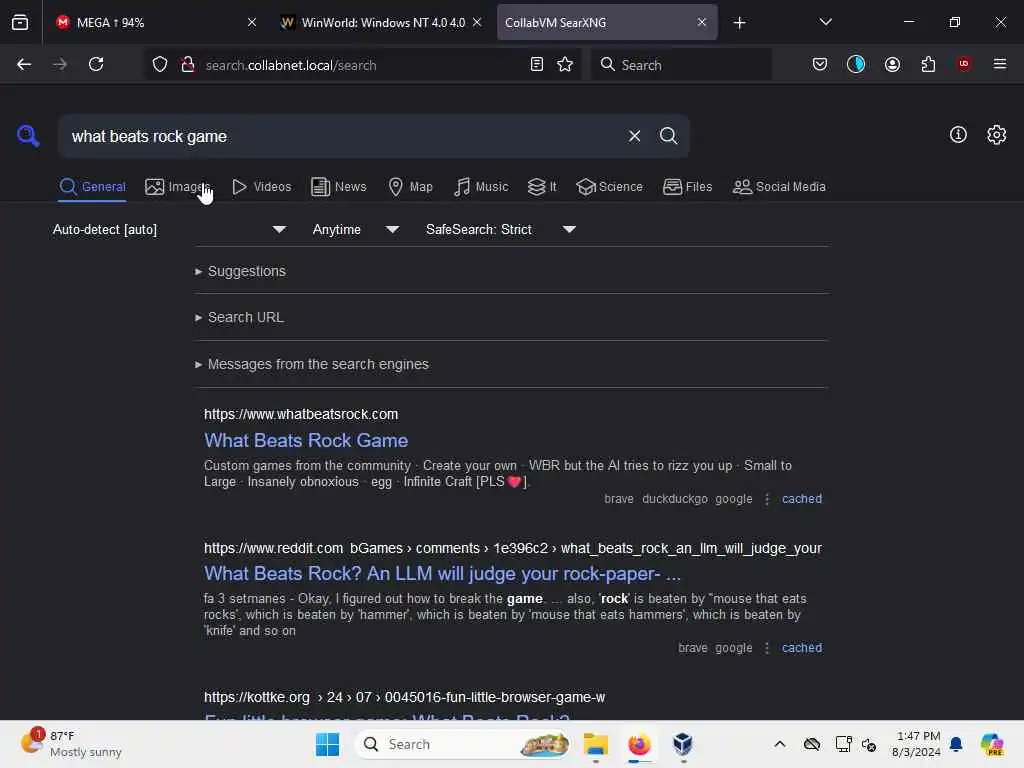Toggle reader view icon

536,64
